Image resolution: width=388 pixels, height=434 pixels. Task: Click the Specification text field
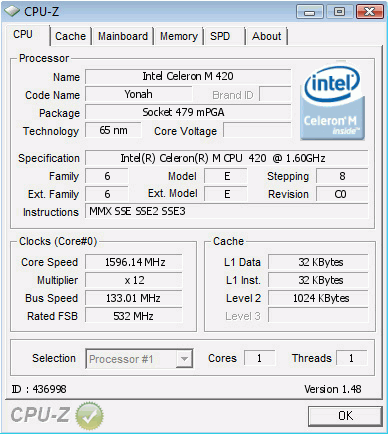227,158
